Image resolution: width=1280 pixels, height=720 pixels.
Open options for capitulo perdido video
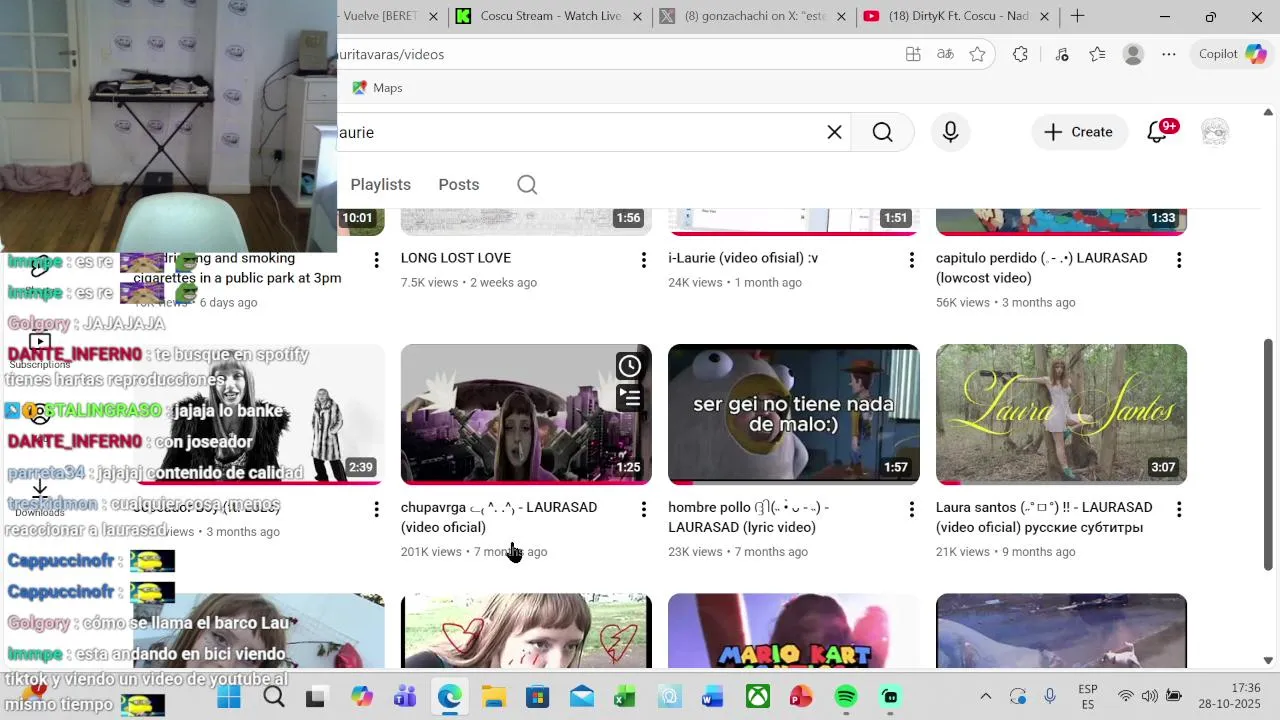pos(1179,260)
